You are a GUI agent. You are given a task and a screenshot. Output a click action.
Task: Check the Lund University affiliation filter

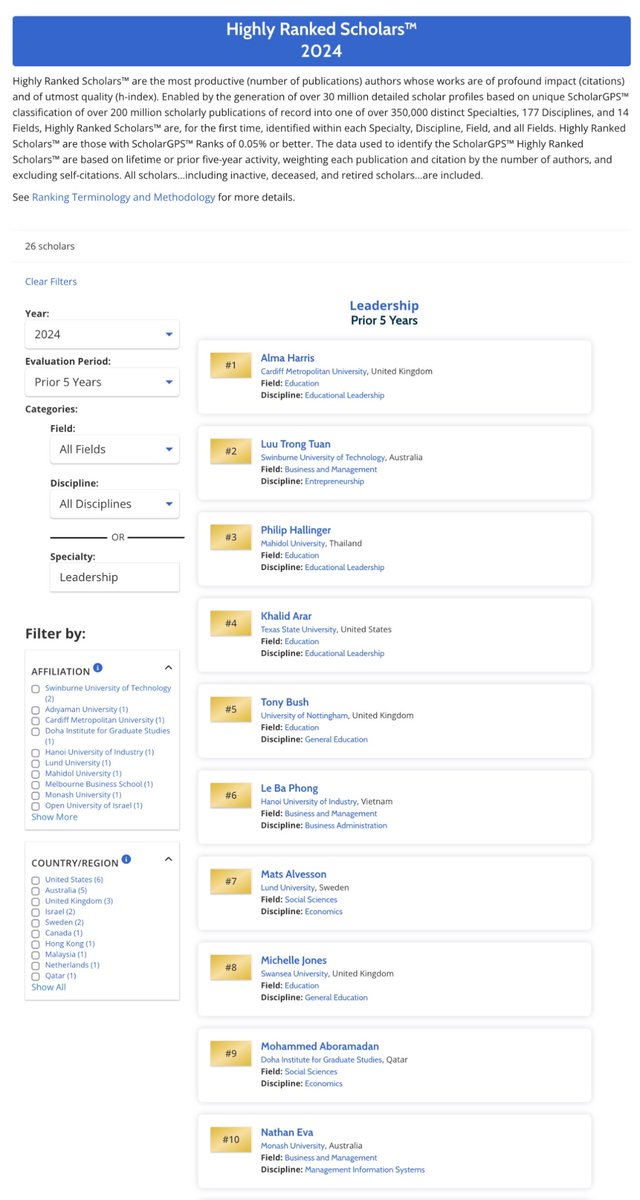coord(36,763)
